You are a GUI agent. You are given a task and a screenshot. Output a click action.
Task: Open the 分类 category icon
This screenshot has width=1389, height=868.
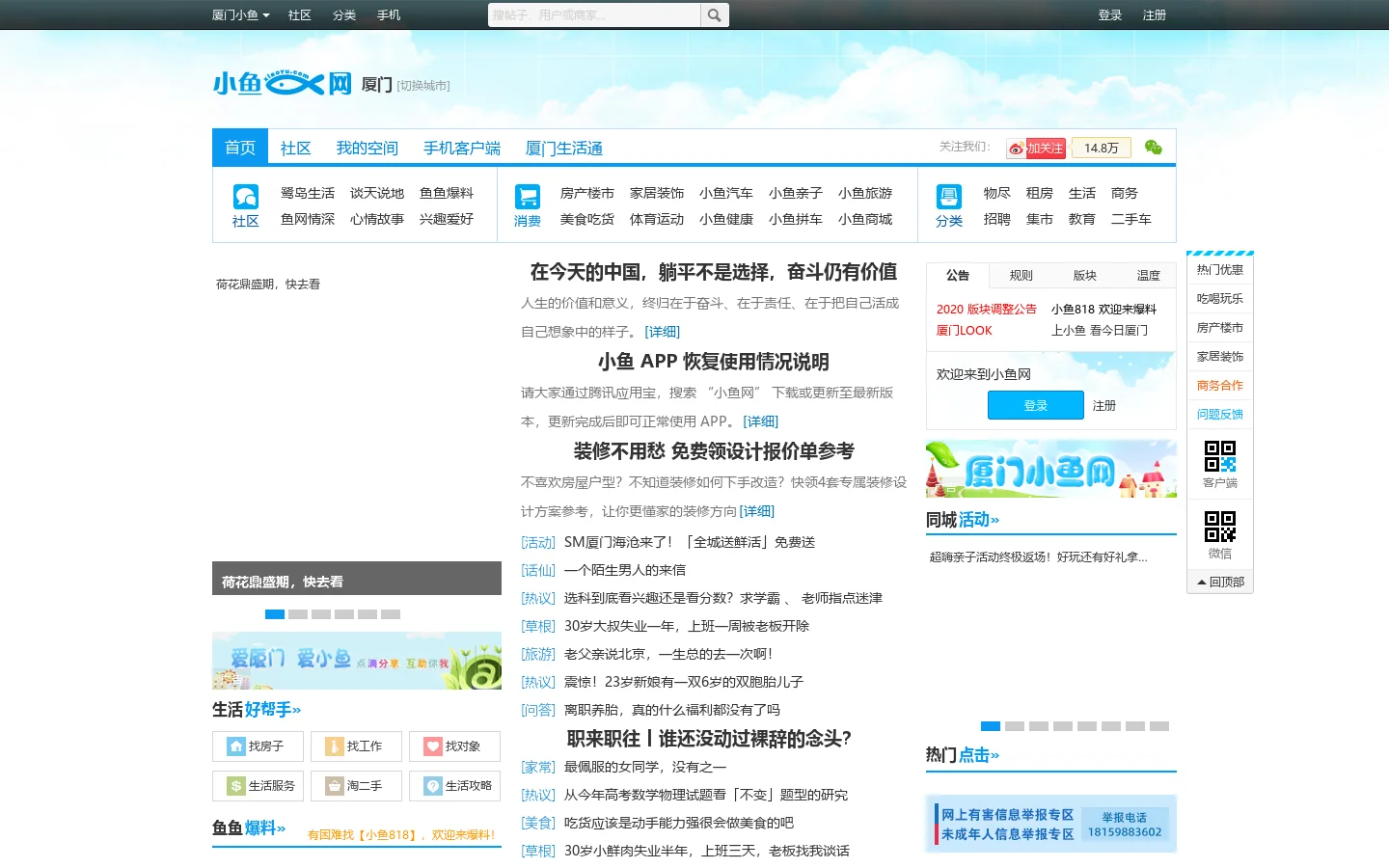click(x=949, y=197)
